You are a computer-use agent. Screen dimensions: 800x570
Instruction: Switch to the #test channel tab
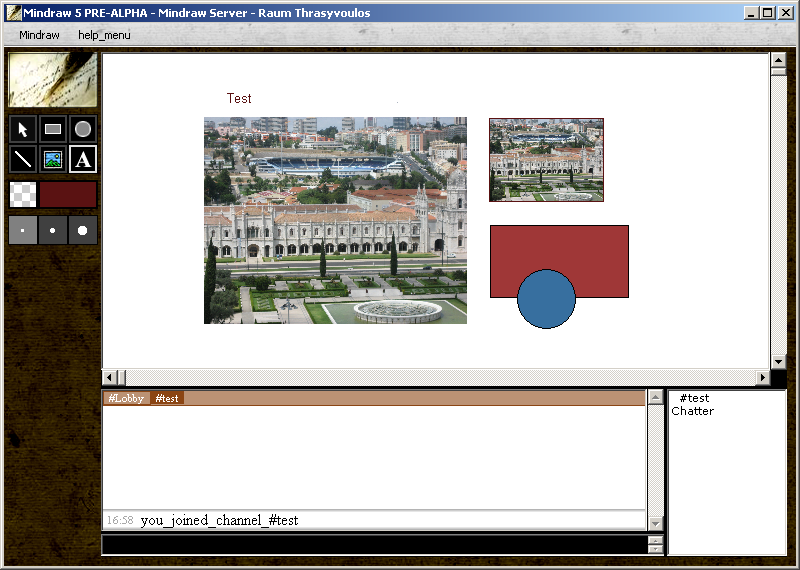(x=167, y=398)
